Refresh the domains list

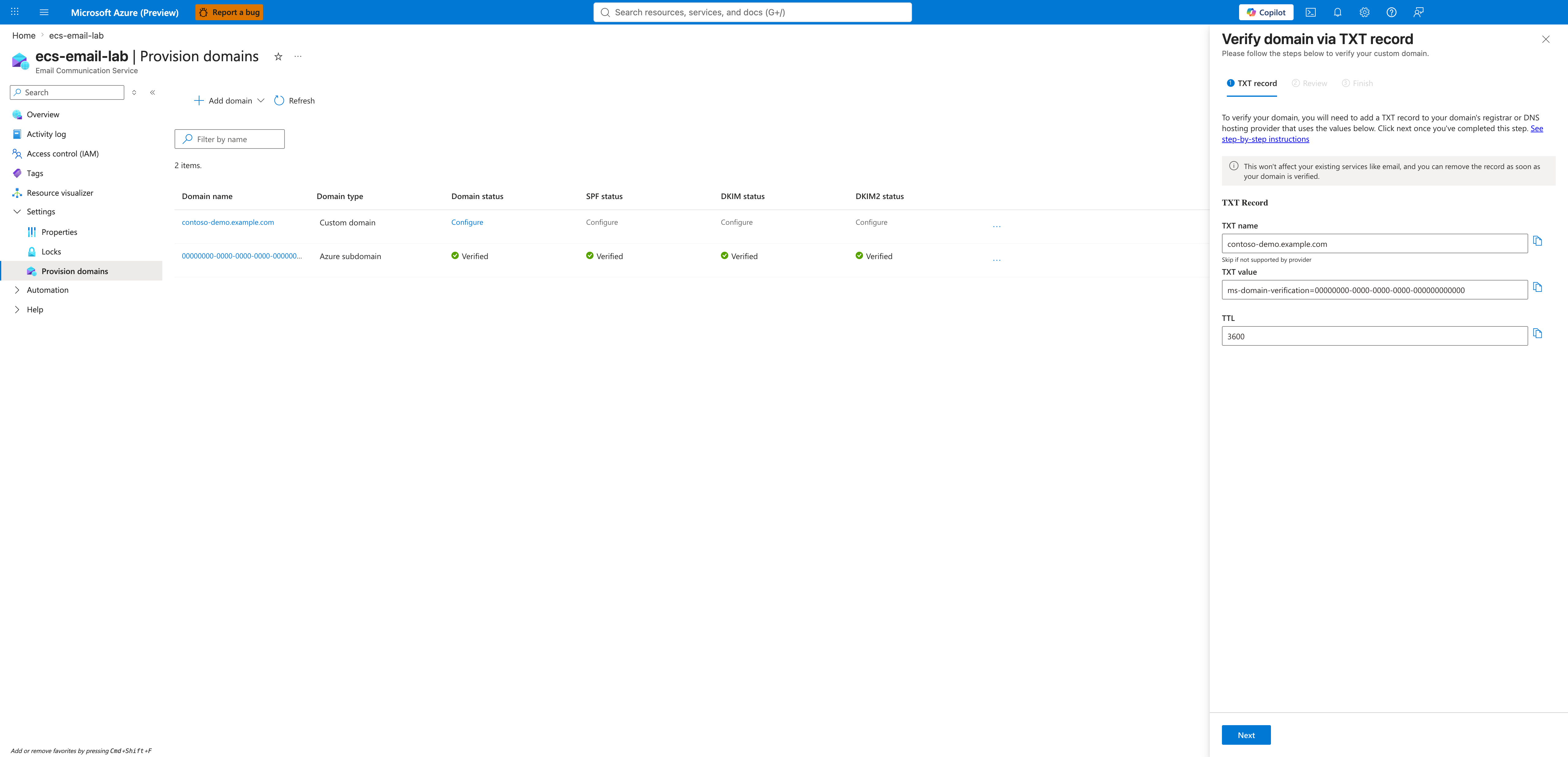click(x=295, y=100)
